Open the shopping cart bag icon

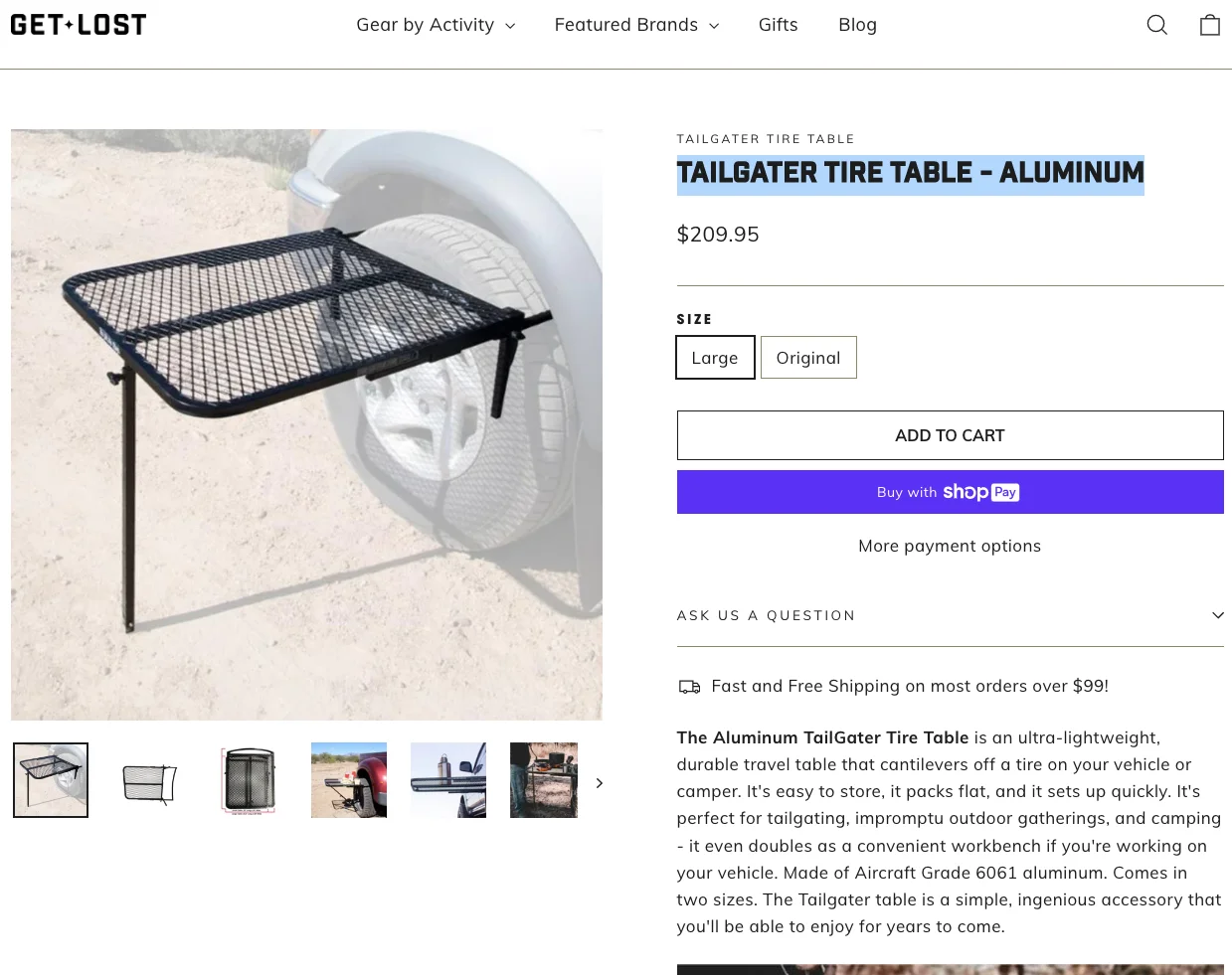[x=1209, y=25]
